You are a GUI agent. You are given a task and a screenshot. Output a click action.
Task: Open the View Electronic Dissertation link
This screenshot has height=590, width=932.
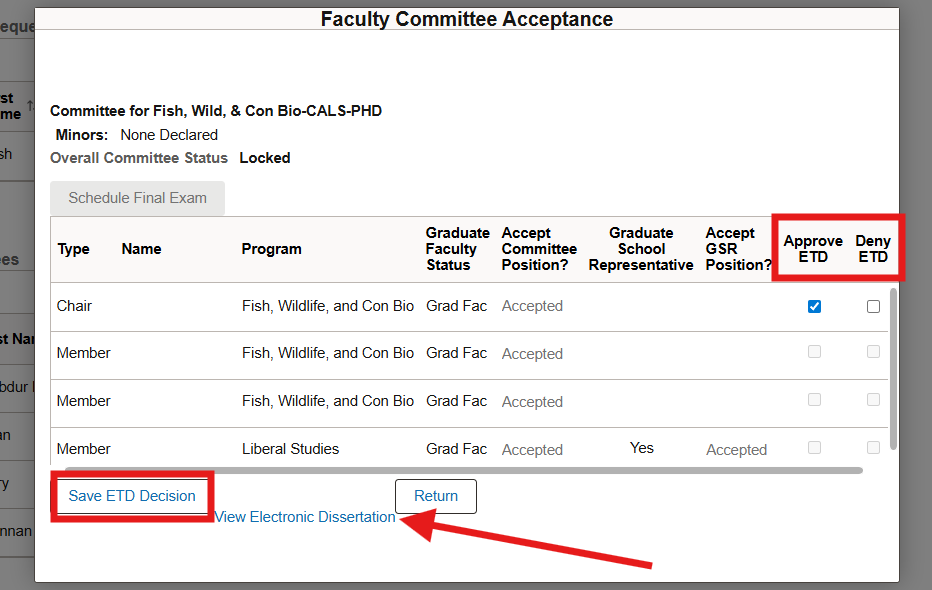point(305,517)
